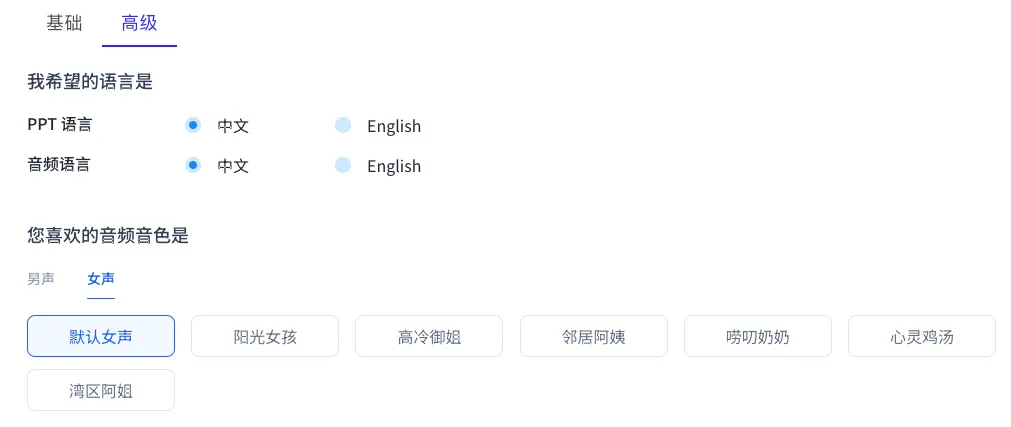
Task: Select 中文 radio for PPT 语言
Action: point(193,125)
